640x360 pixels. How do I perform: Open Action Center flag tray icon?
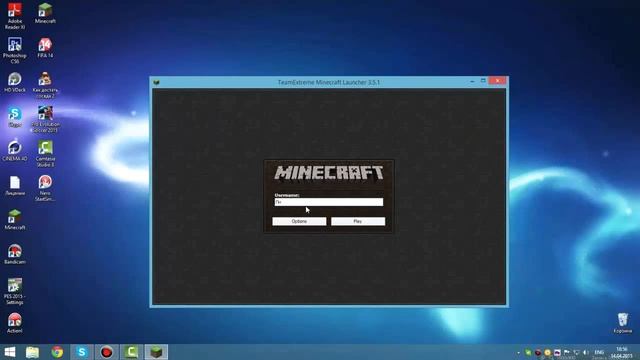click(x=567, y=352)
